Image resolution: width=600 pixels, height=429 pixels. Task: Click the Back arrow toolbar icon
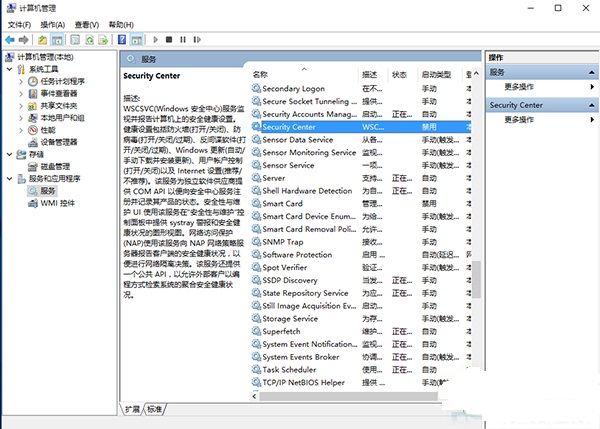pos(10,39)
